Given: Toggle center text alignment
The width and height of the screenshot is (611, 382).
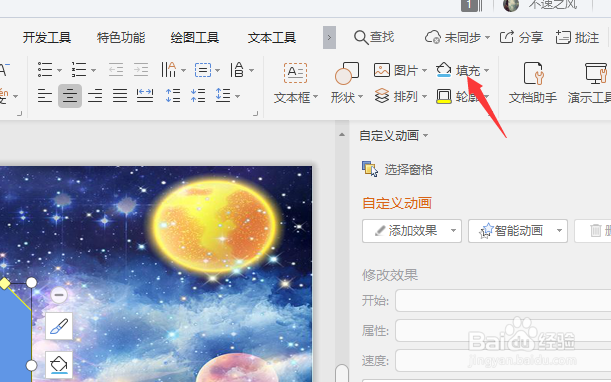Looking at the screenshot, I should pyautogui.click(x=70, y=96).
